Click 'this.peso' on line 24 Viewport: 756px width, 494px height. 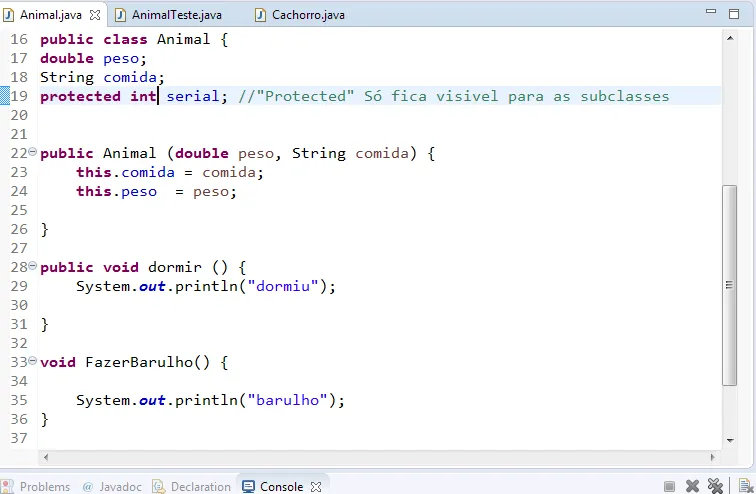(116, 192)
